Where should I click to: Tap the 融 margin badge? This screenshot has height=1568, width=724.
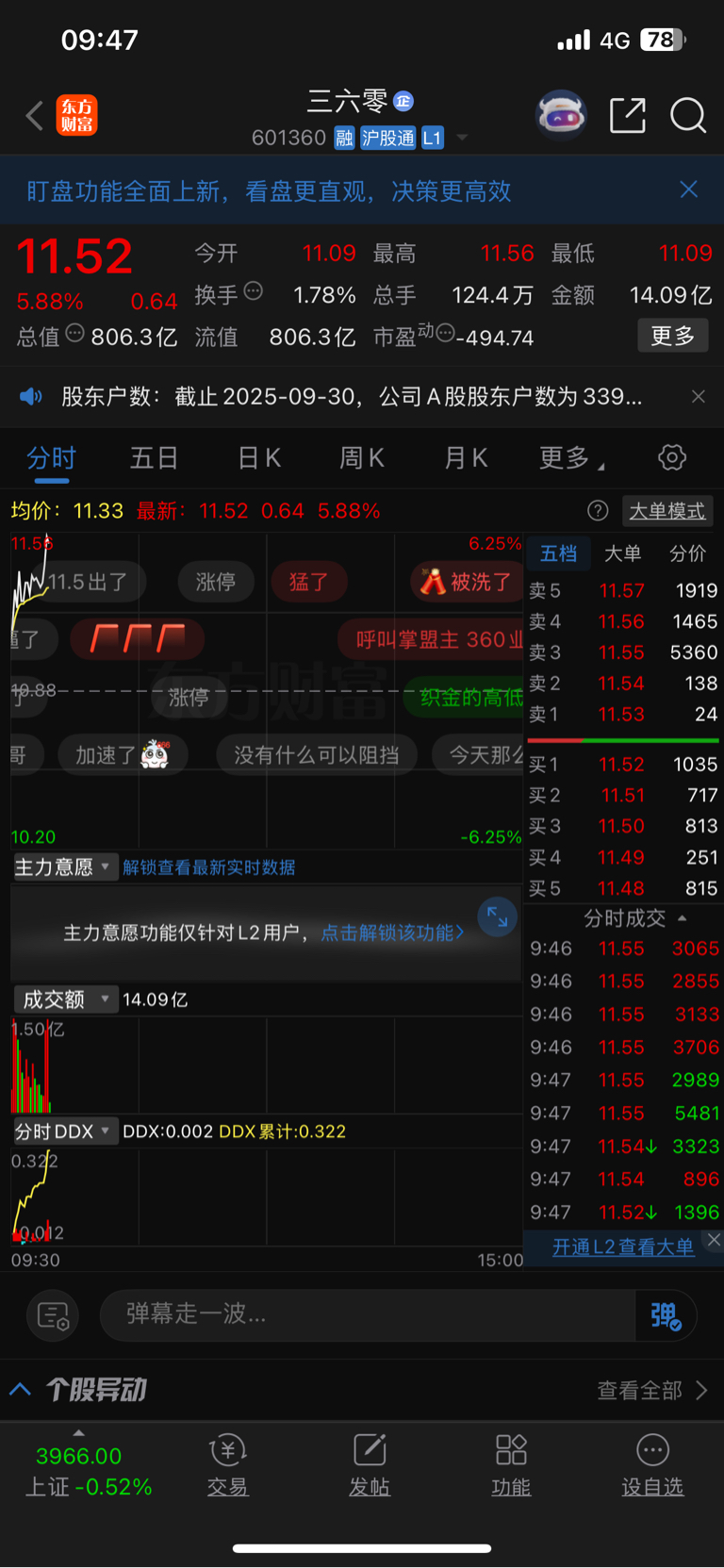coord(344,139)
